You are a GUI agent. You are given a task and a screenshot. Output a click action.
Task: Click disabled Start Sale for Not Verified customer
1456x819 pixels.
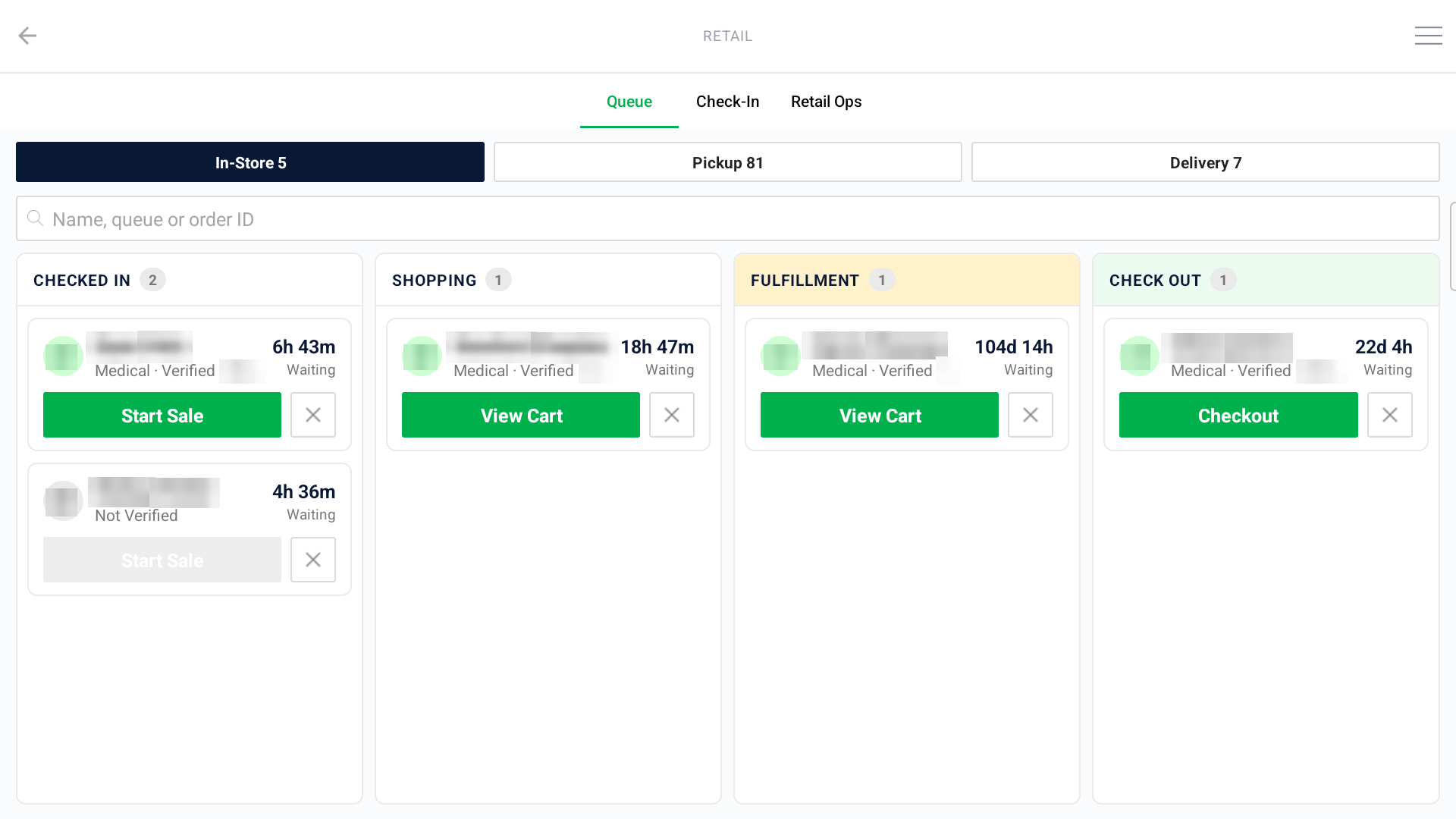[x=162, y=560]
